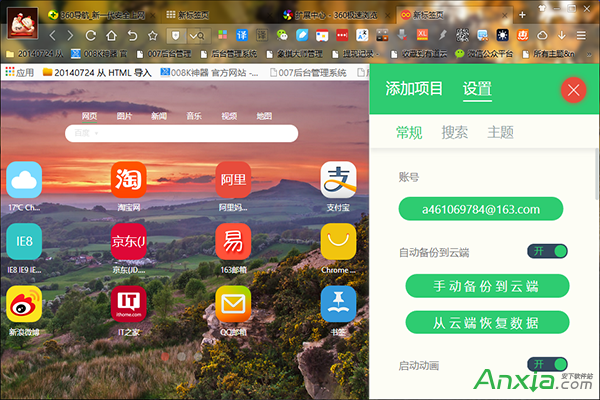Open the 新浪微博 Weibo tile
Viewport: 600px width, 400px height.
click(x=24, y=304)
